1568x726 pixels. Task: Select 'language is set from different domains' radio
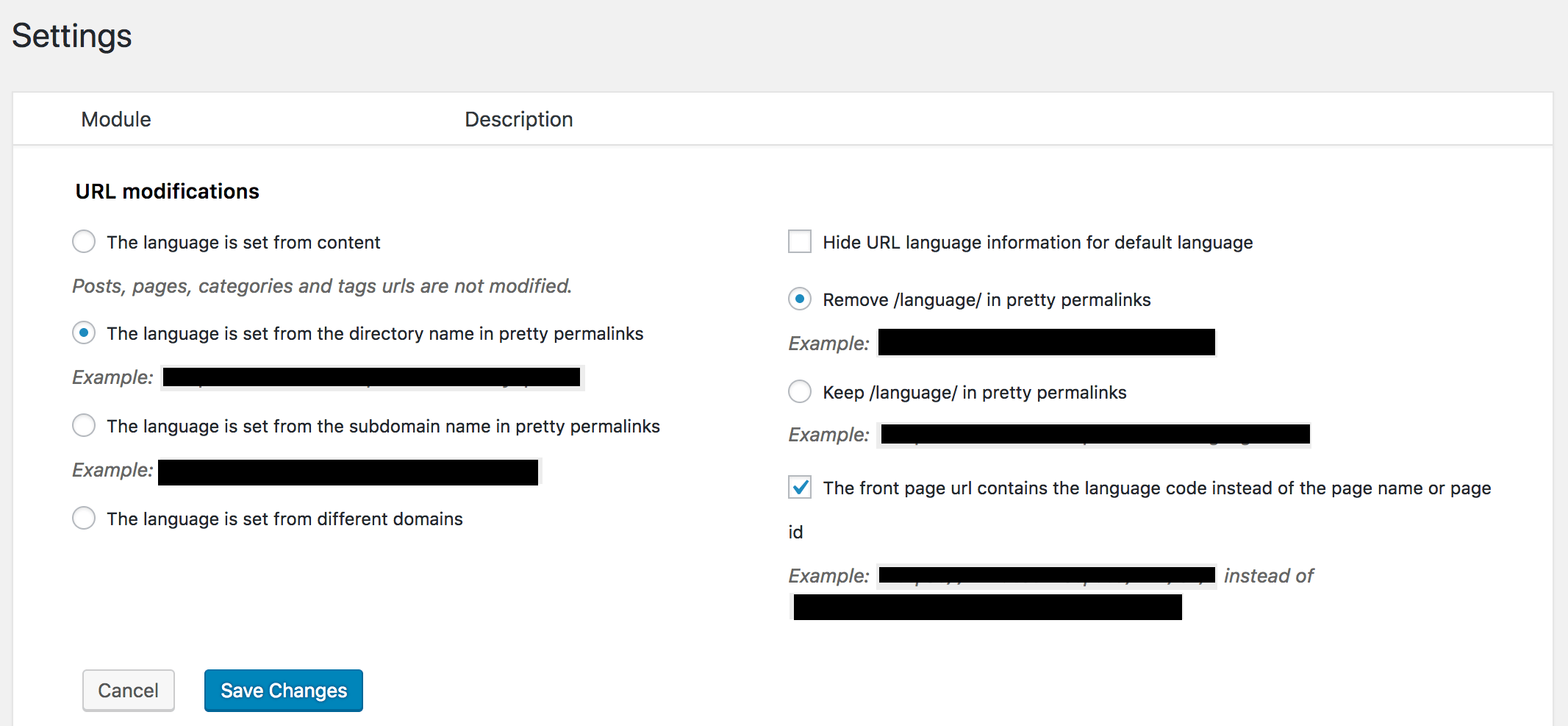pyautogui.click(x=84, y=518)
